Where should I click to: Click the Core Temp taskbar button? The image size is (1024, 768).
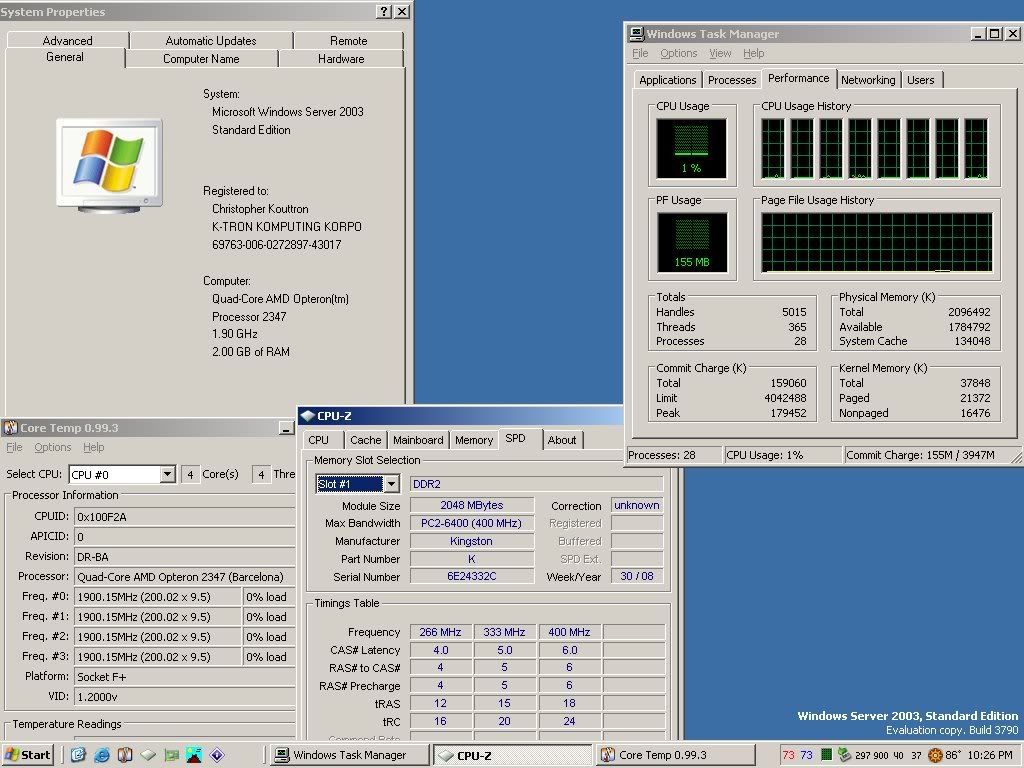click(x=675, y=755)
